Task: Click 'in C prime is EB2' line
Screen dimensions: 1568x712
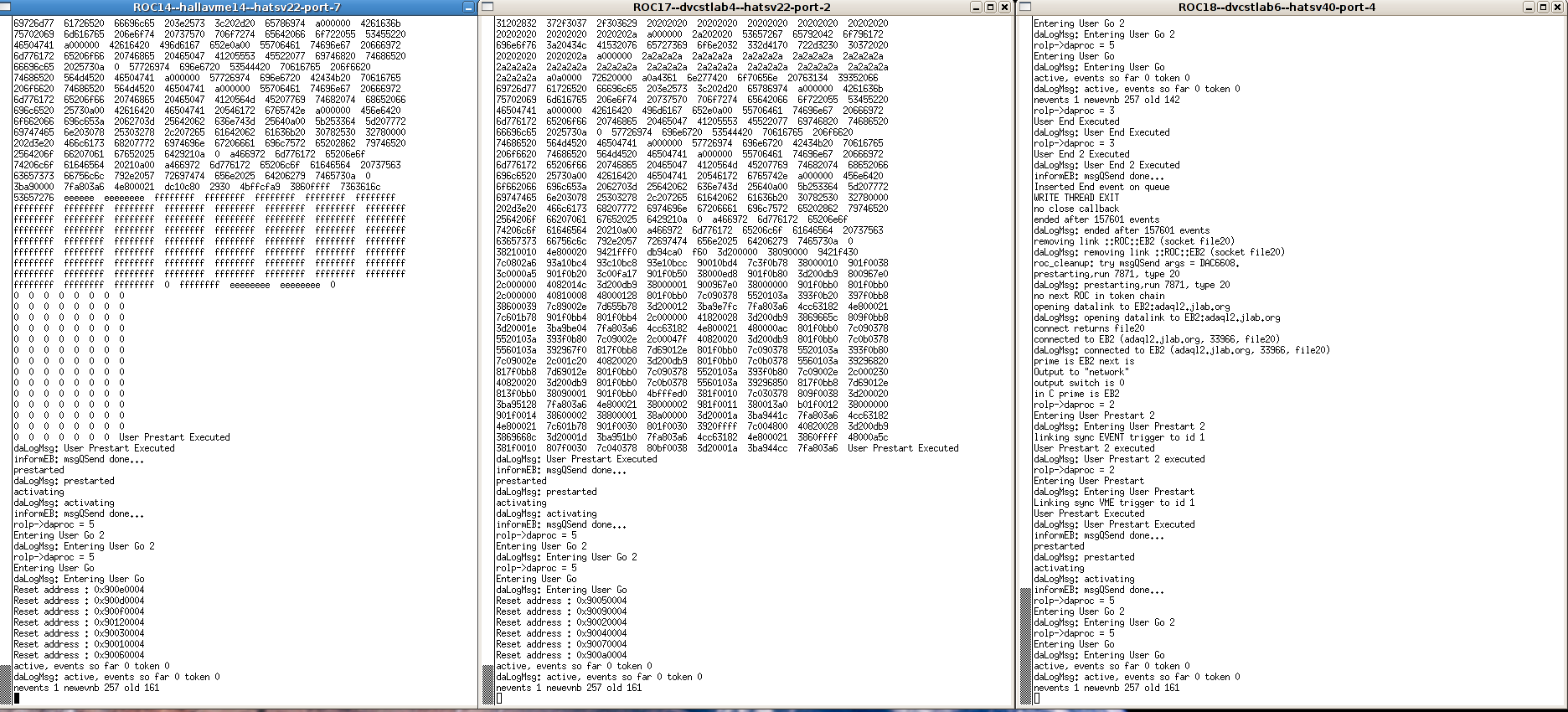Action: [1076, 394]
